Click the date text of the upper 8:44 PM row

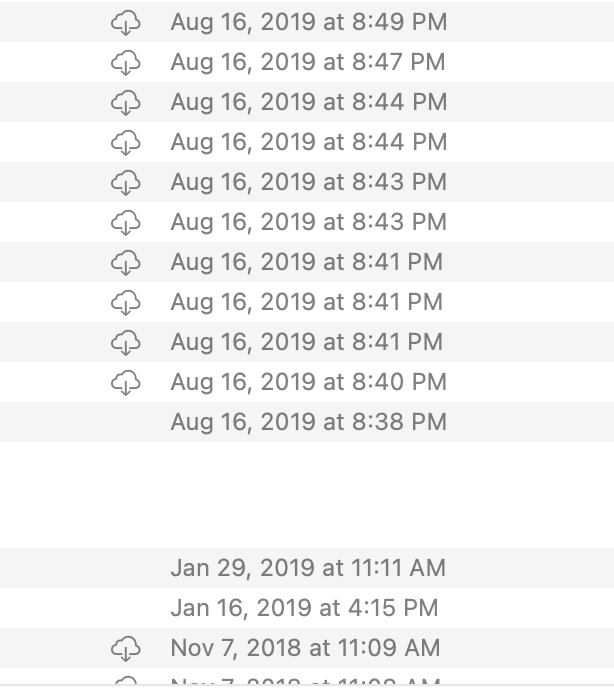click(309, 102)
